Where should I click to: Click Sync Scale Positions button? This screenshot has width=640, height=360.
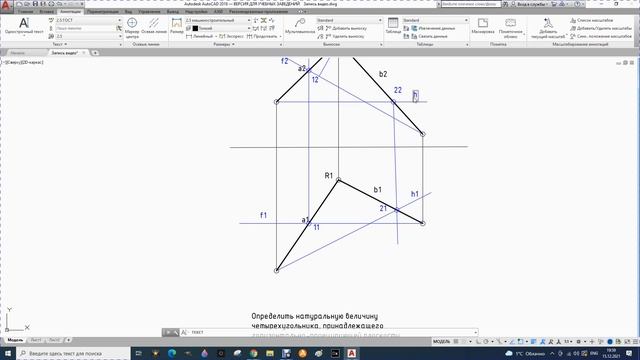(x=601, y=36)
